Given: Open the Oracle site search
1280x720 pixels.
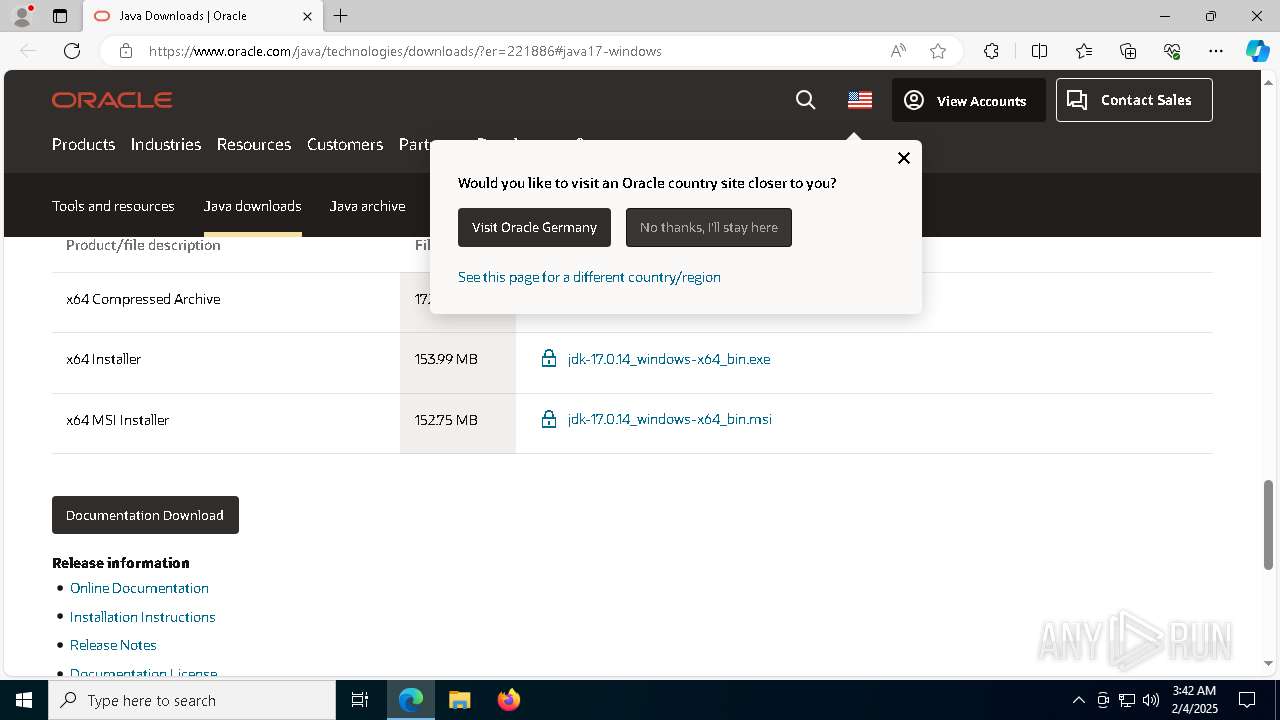Looking at the screenshot, I should pyautogui.click(x=805, y=100).
